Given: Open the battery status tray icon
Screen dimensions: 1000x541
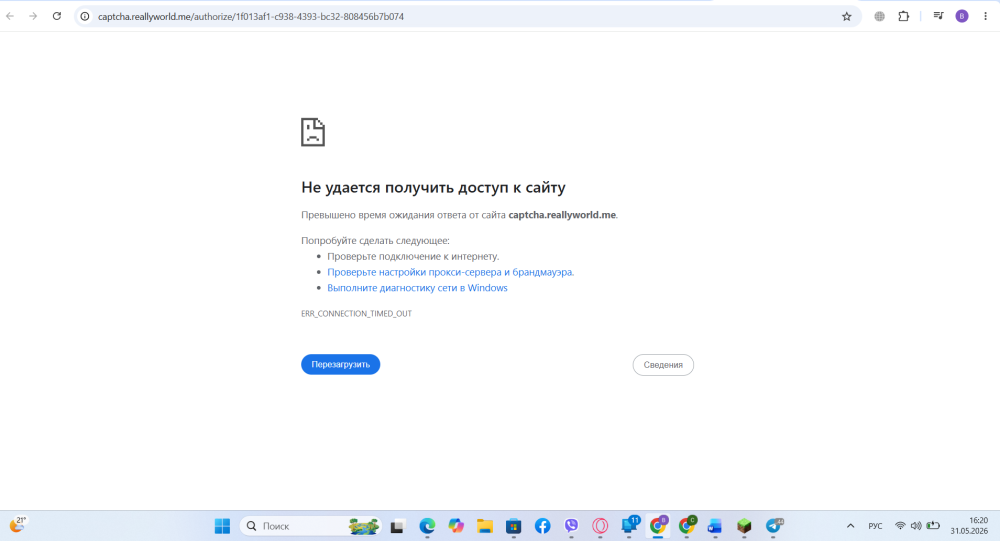Looking at the screenshot, I should pyautogui.click(x=933, y=526).
